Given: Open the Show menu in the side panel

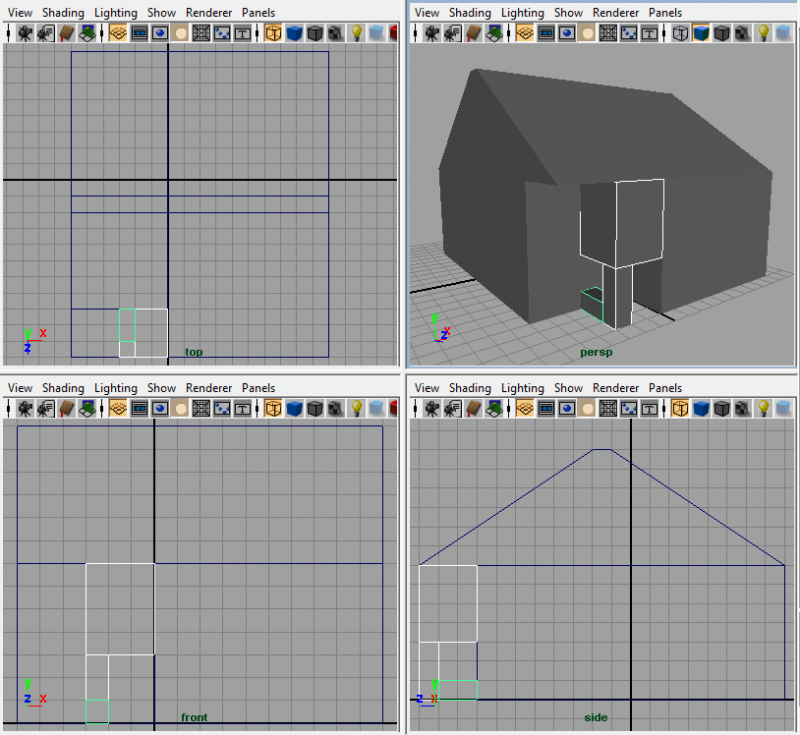Looking at the screenshot, I should click(x=568, y=387).
